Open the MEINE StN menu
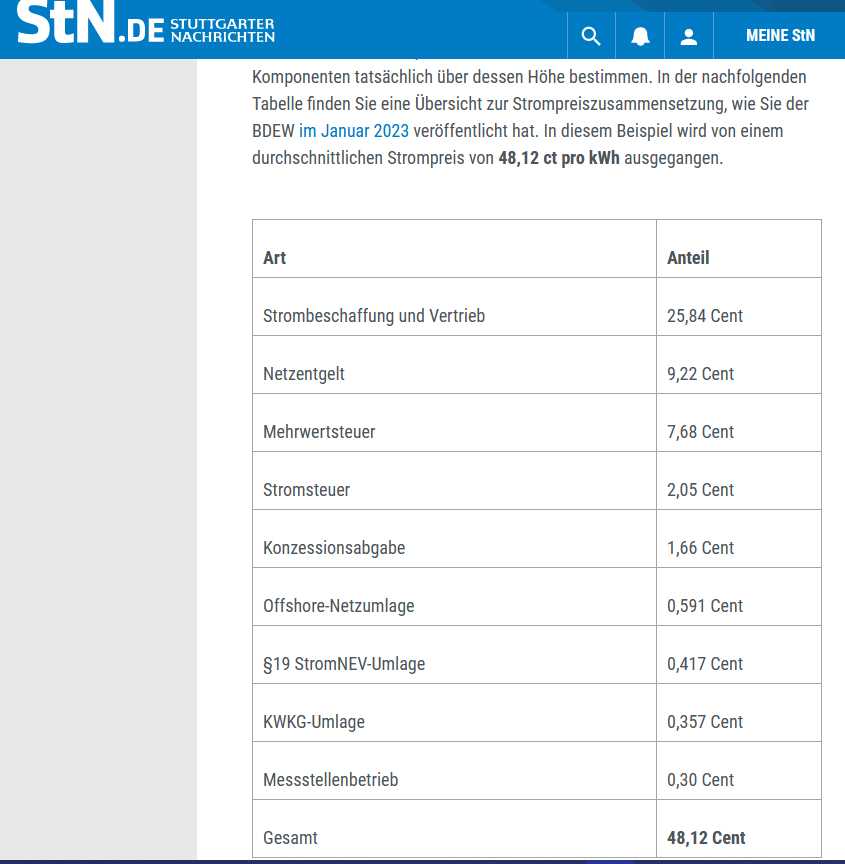The width and height of the screenshot is (845, 864). click(x=780, y=36)
